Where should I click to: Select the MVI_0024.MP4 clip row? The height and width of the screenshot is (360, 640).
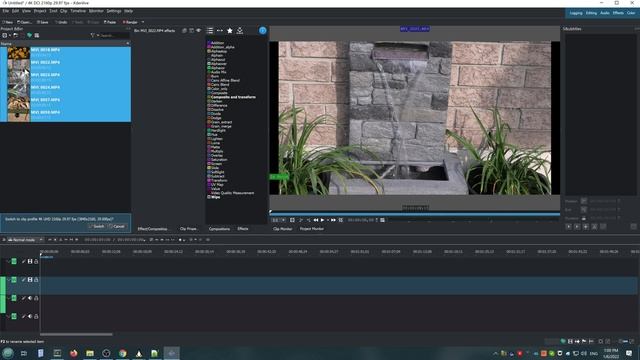coord(65,90)
